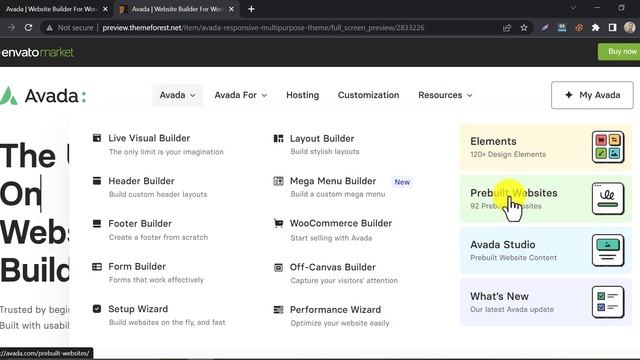Screen dimensions: 640x360
Task: Close the second browser tab
Action: (231, 9)
